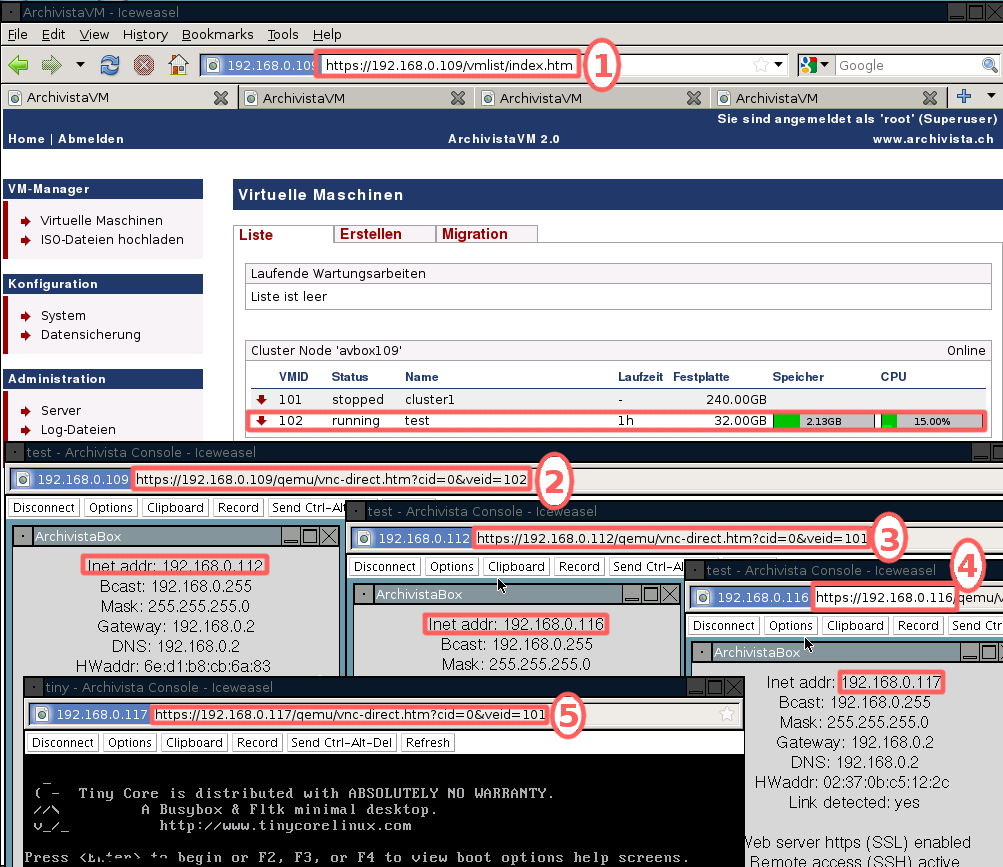Click the Google search input field

point(906,65)
